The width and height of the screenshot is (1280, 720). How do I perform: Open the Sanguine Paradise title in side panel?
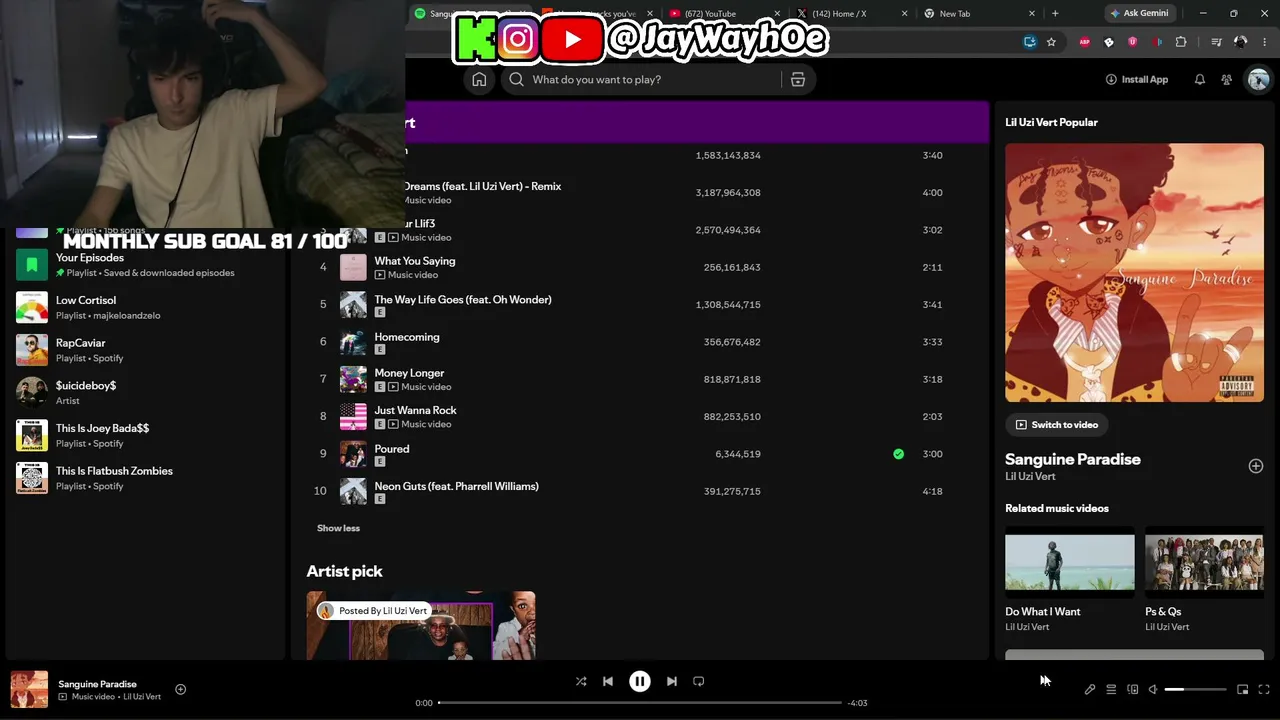point(1073,460)
